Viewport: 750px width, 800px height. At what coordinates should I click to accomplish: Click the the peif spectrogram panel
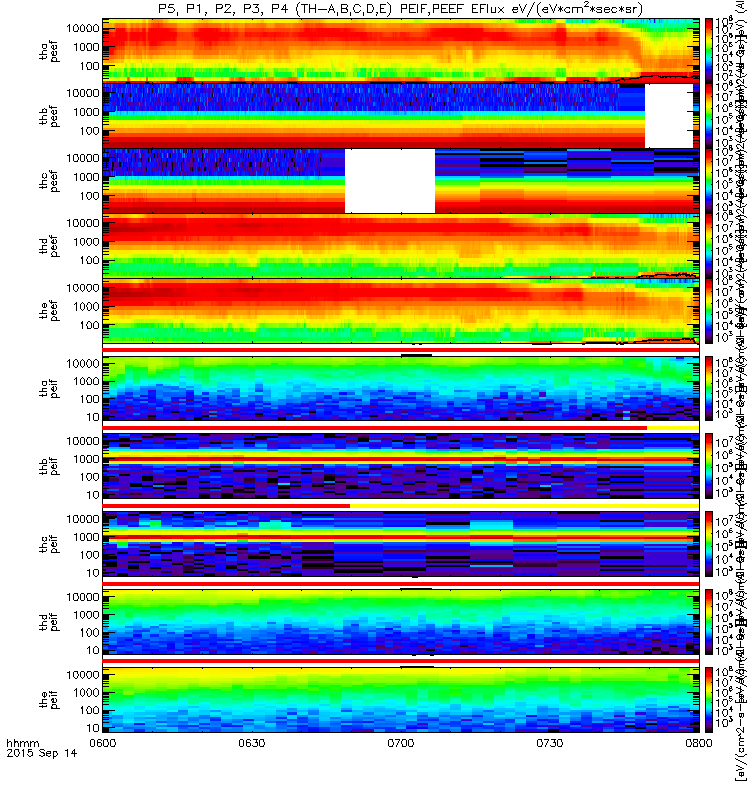401,699
